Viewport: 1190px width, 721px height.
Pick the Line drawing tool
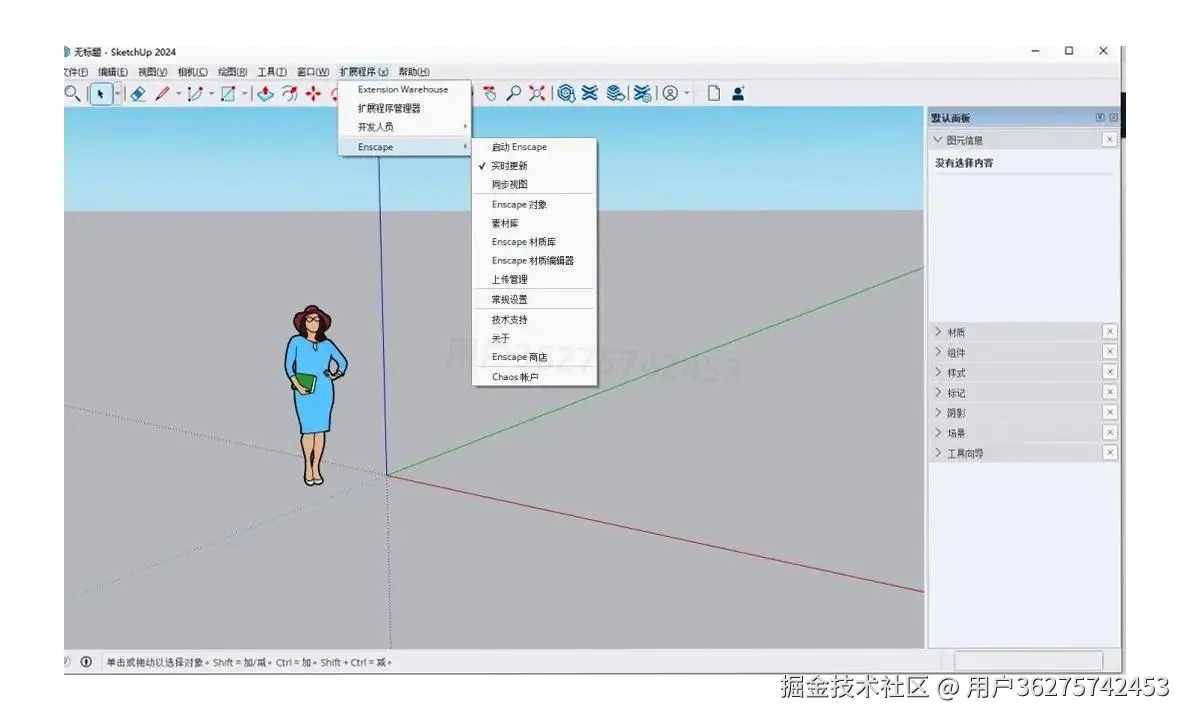click(x=163, y=93)
